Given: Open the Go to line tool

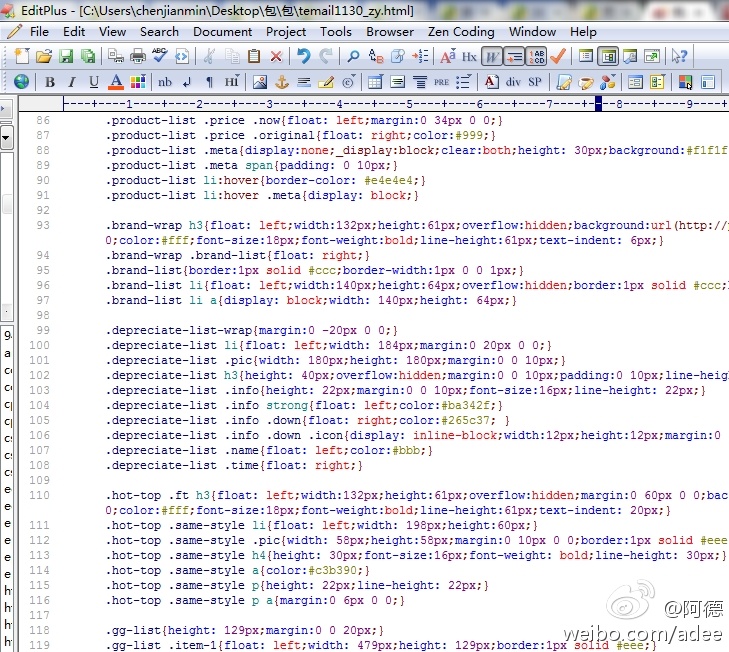Looking at the screenshot, I should [x=420, y=56].
